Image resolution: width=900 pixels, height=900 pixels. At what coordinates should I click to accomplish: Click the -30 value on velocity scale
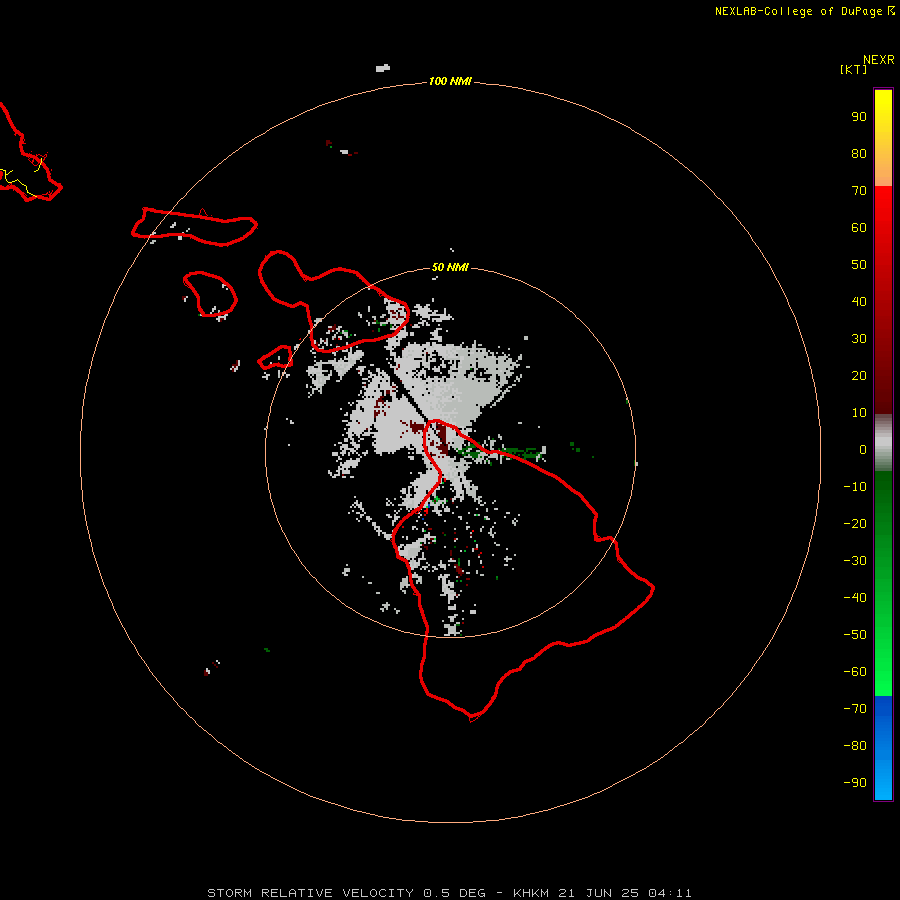[x=855, y=561]
